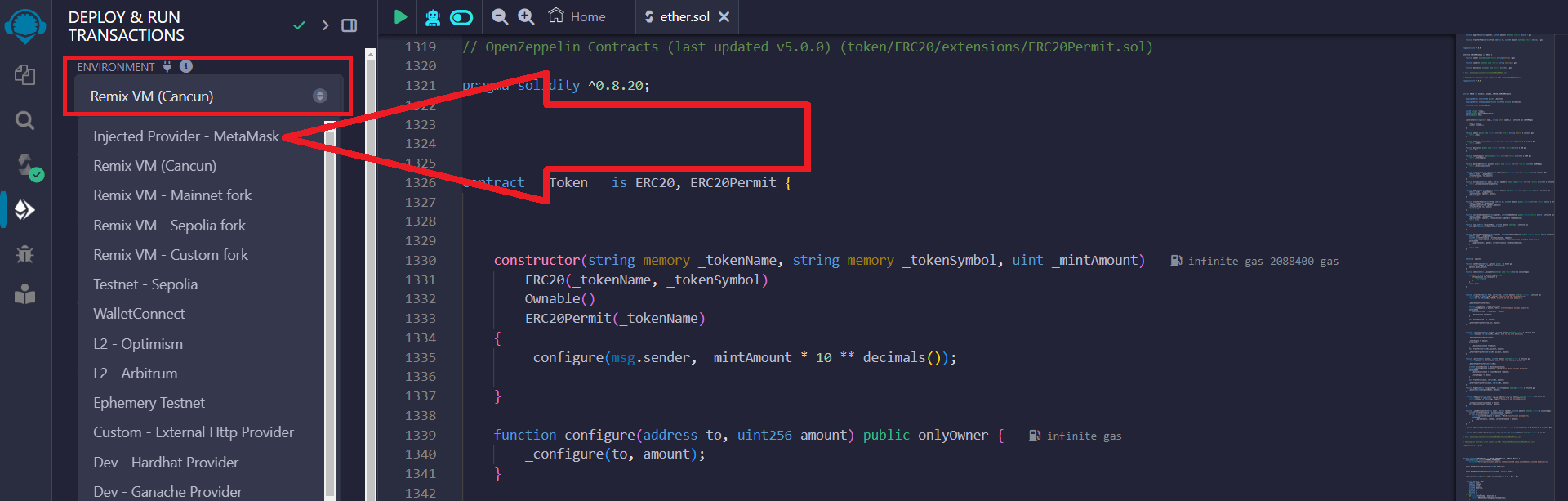
Task: Select WalletConnect option
Action: tap(139, 314)
